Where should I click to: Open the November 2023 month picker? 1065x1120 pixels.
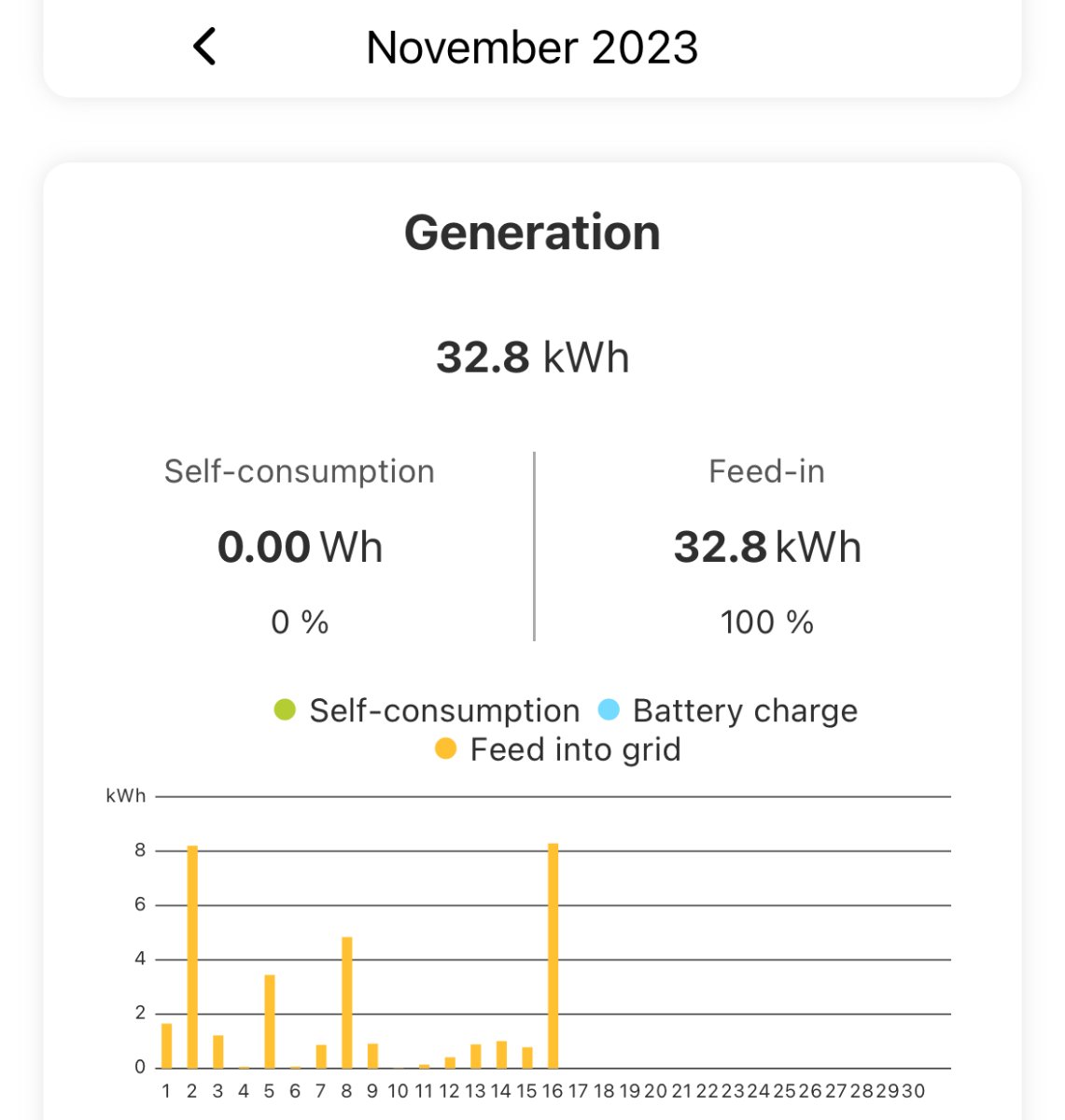[x=532, y=48]
